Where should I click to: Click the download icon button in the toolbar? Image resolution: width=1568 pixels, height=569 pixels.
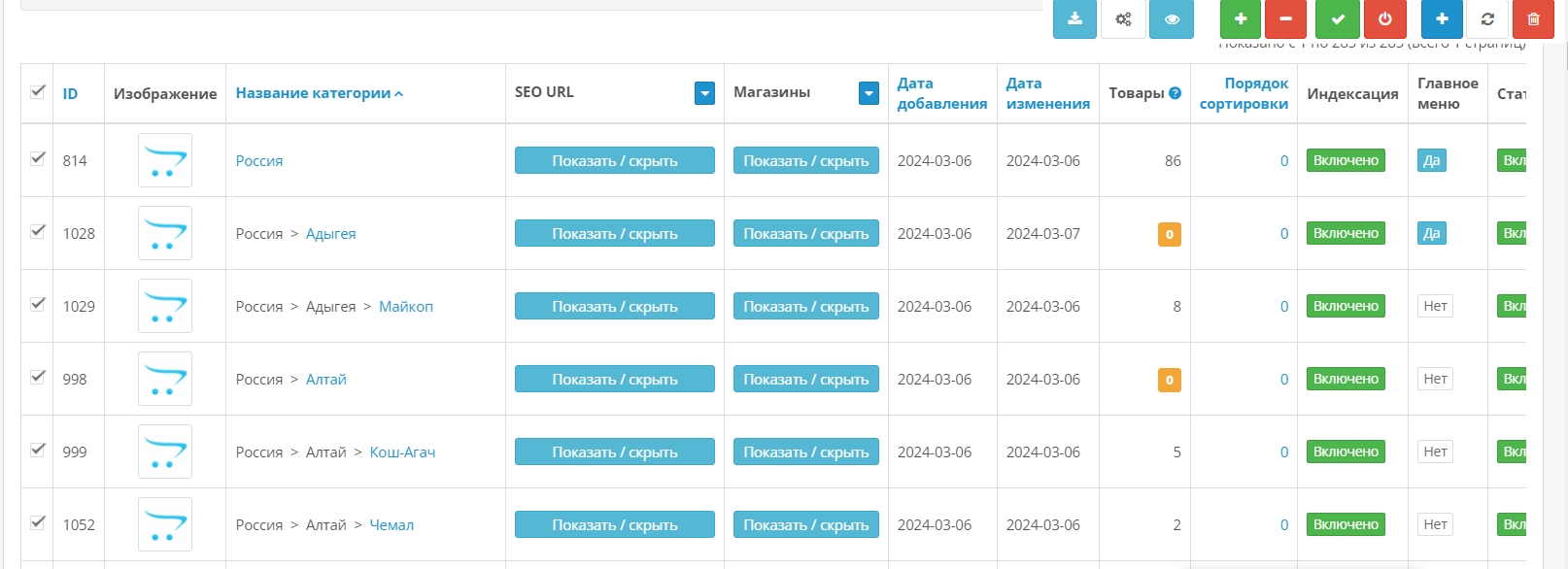pyautogui.click(x=1074, y=19)
